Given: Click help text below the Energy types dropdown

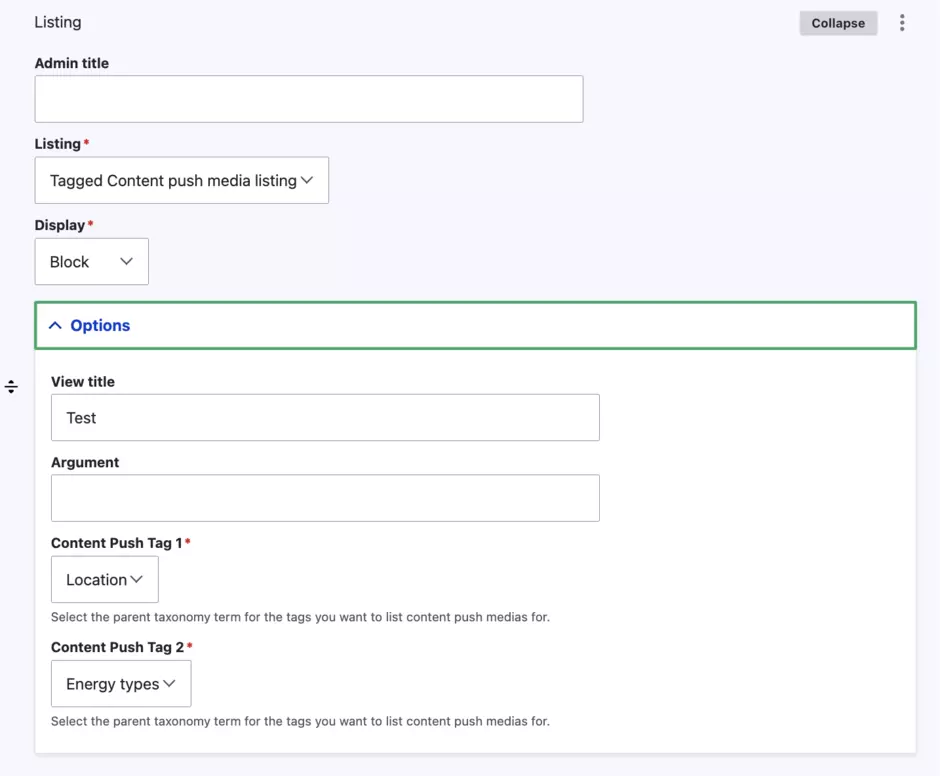Looking at the screenshot, I should click(x=300, y=721).
